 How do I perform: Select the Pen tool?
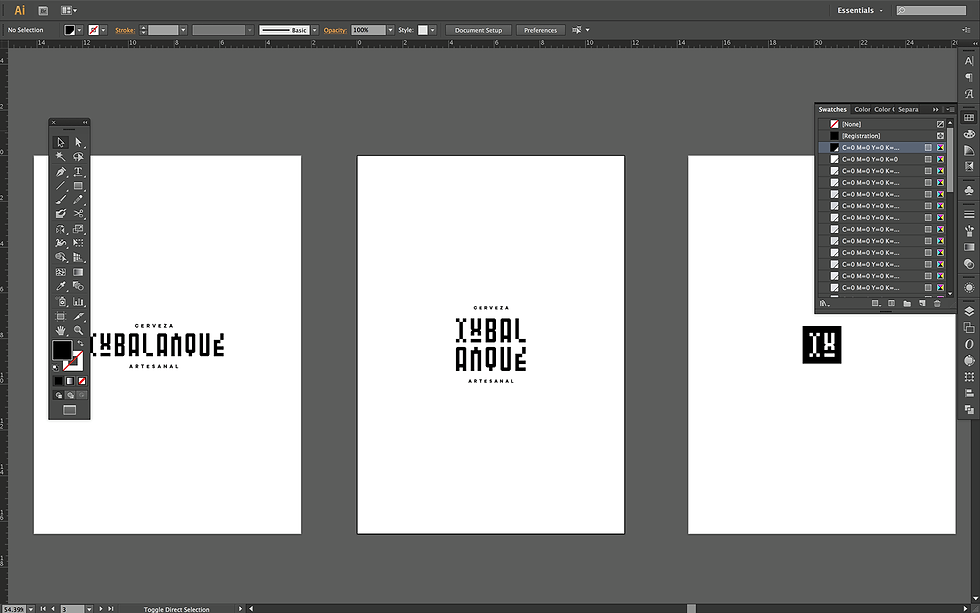click(x=61, y=171)
